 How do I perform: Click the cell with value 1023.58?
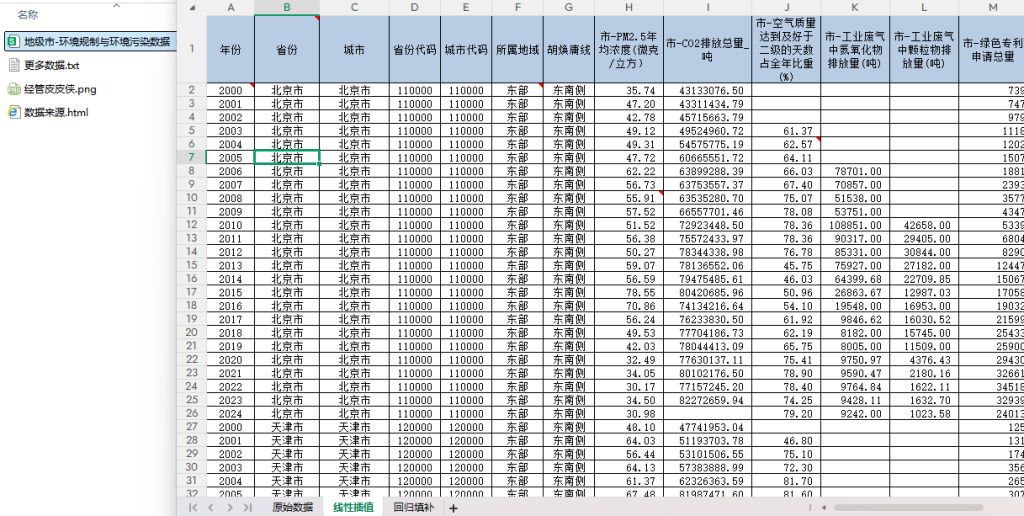click(923, 413)
